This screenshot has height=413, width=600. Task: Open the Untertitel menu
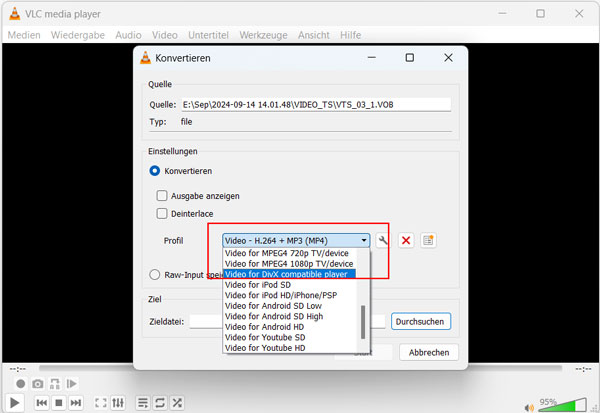point(208,35)
